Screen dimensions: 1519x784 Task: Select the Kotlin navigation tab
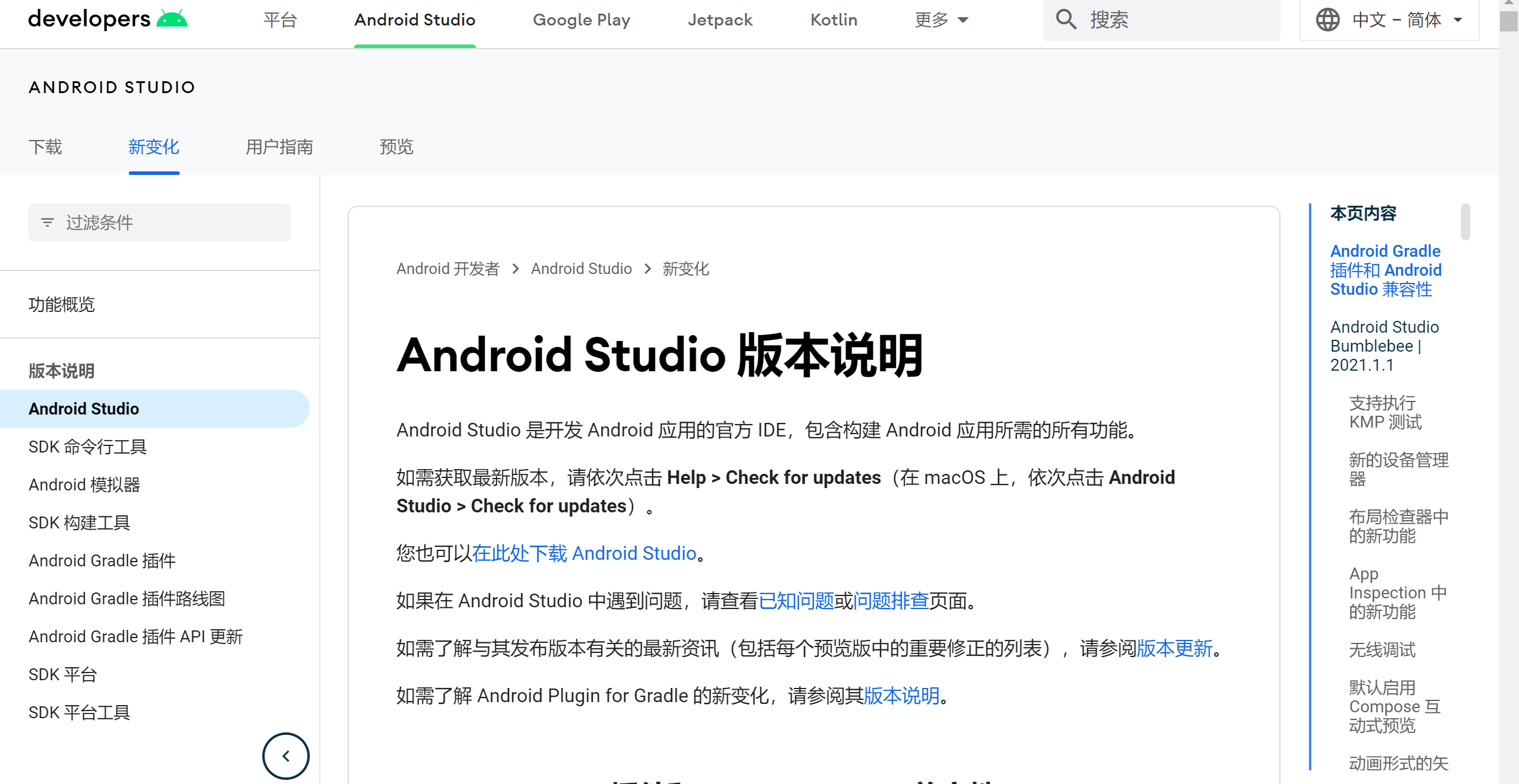pyautogui.click(x=834, y=20)
